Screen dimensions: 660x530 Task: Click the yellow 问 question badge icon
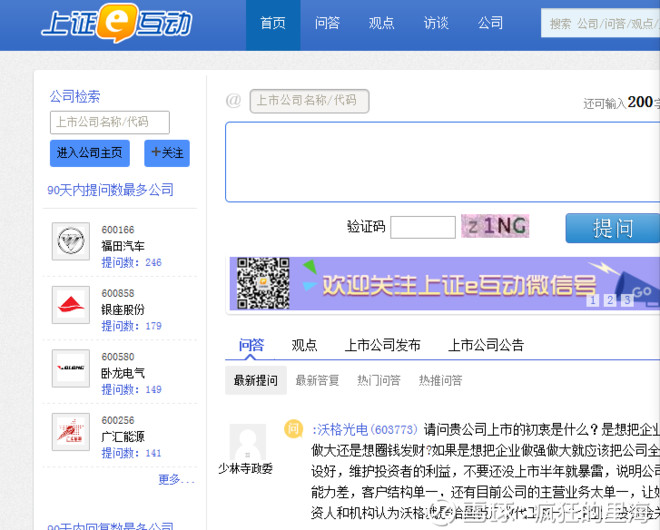click(293, 429)
